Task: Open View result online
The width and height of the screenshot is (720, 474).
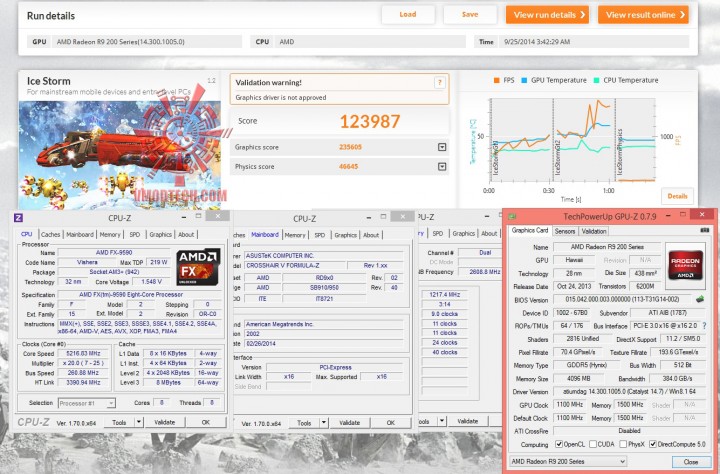Action: click(x=643, y=15)
